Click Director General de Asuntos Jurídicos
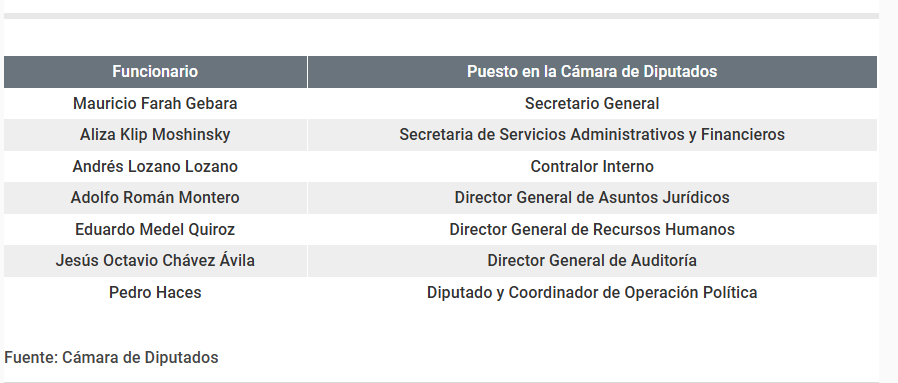 click(x=592, y=198)
